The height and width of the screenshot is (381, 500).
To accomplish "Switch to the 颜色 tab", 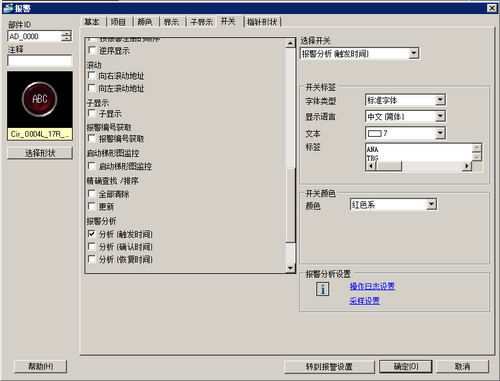I will click(x=145, y=22).
